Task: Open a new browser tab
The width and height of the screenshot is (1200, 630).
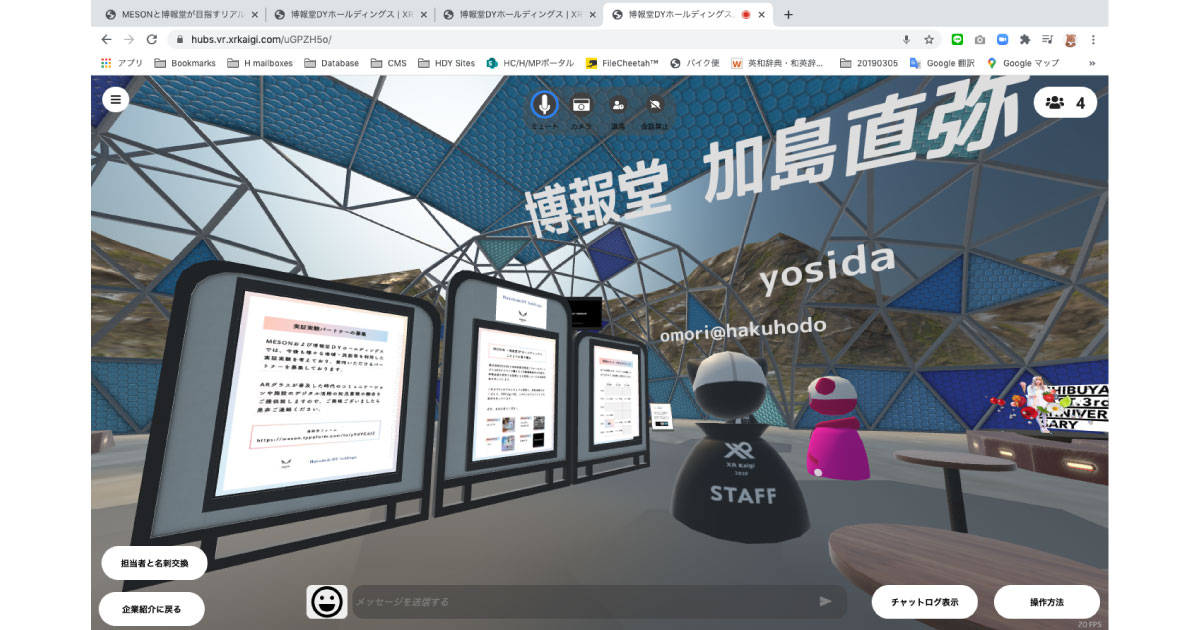Action: click(x=789, y=14)
